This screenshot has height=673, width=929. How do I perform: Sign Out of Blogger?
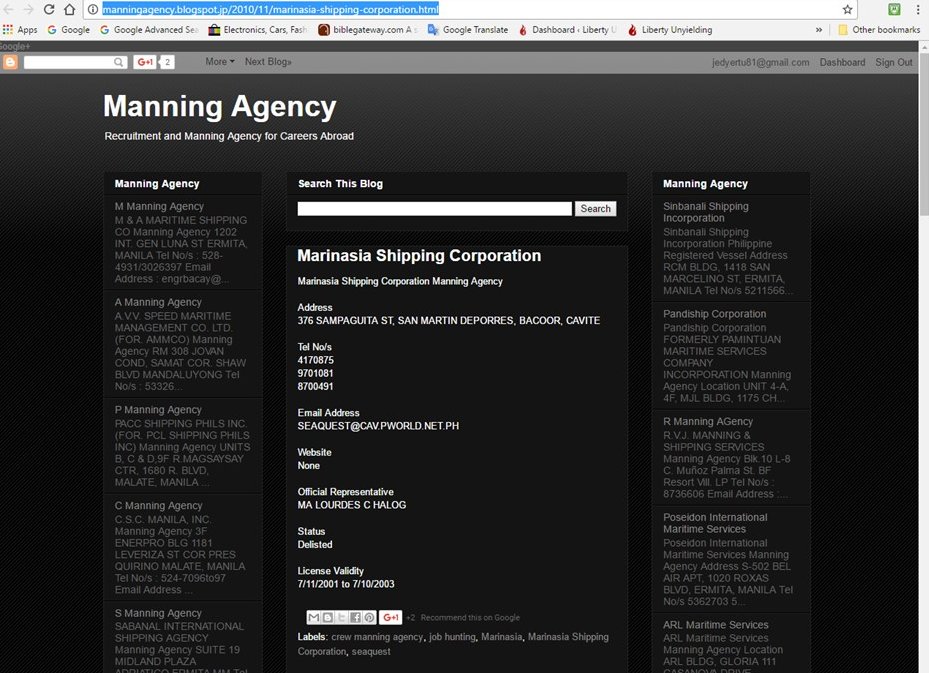(893, 62)
